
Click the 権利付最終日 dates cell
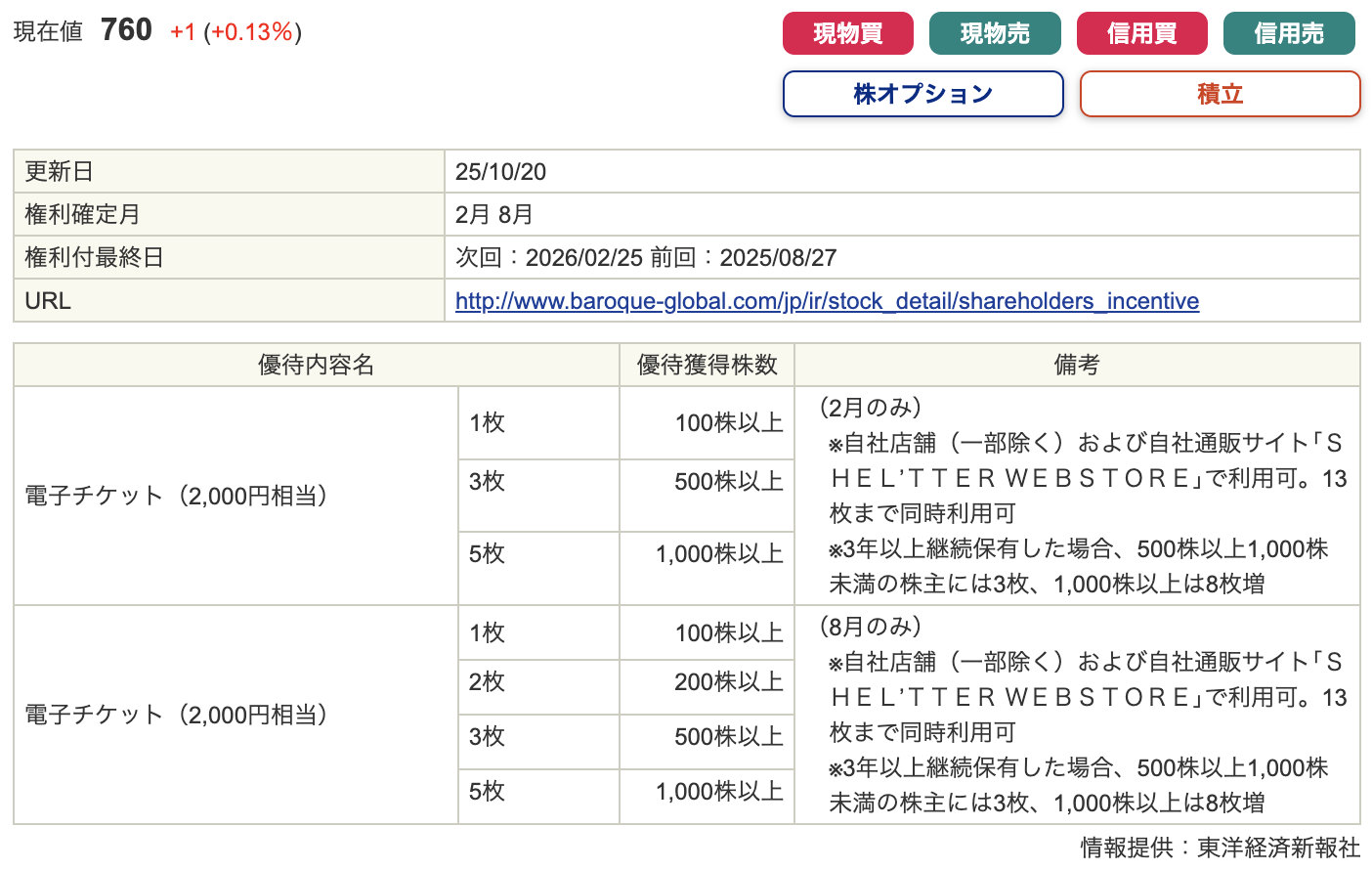(646, 258)
